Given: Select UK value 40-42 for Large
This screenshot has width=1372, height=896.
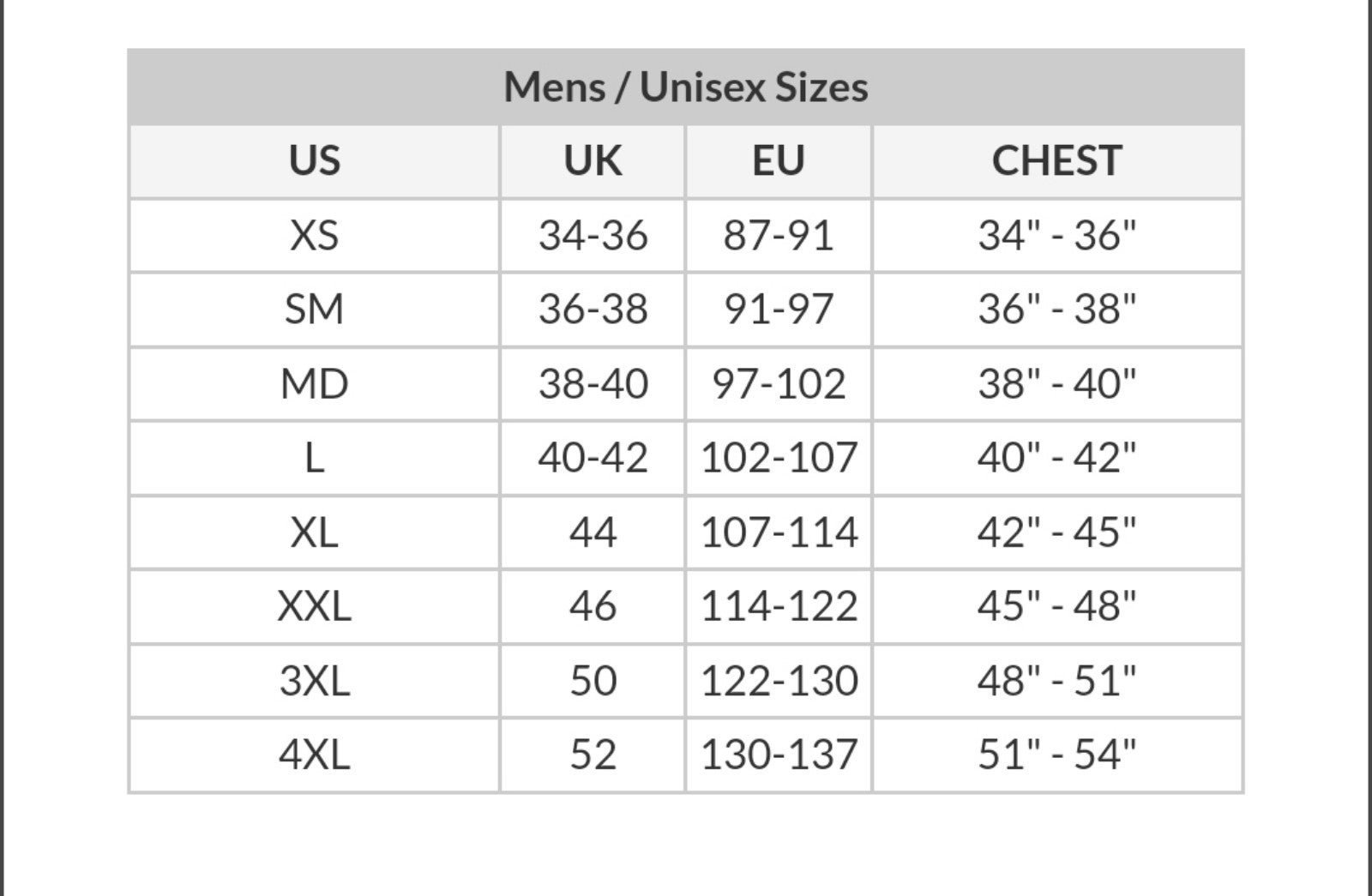Looking at the screenshot, I should tap(593, 458).
